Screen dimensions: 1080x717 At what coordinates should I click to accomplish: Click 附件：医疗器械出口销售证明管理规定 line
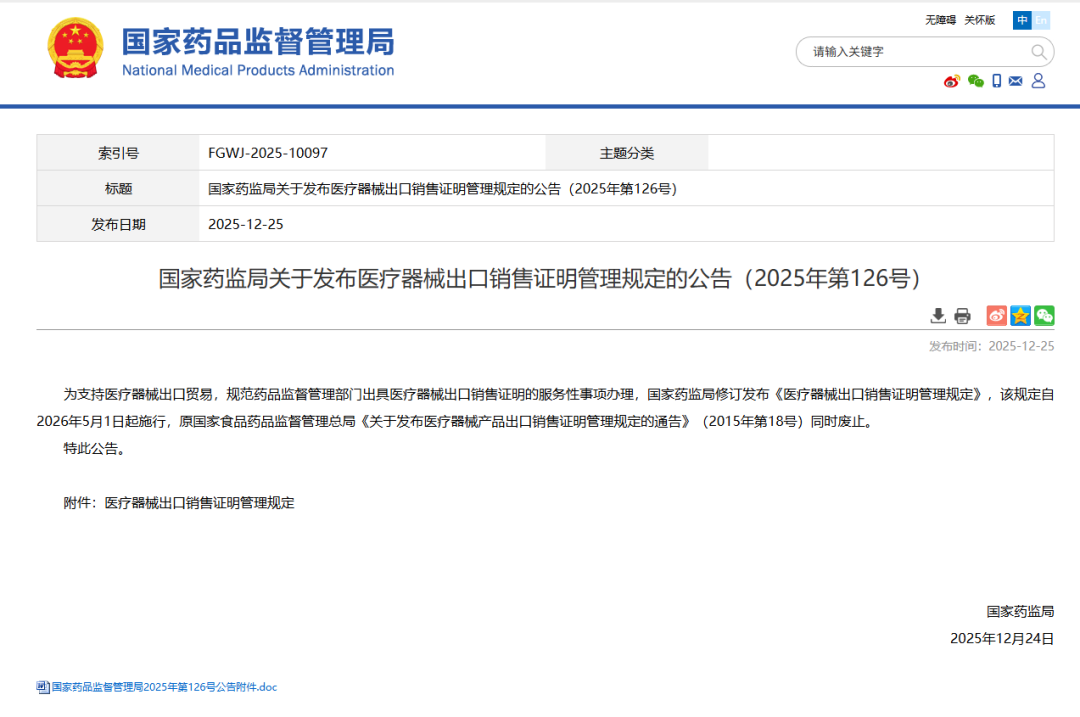point(179,503)
